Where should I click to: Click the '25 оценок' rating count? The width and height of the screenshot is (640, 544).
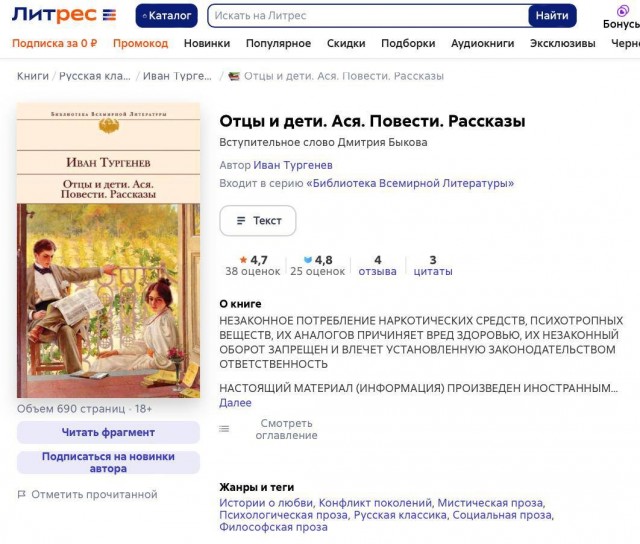tap(318, 271)
